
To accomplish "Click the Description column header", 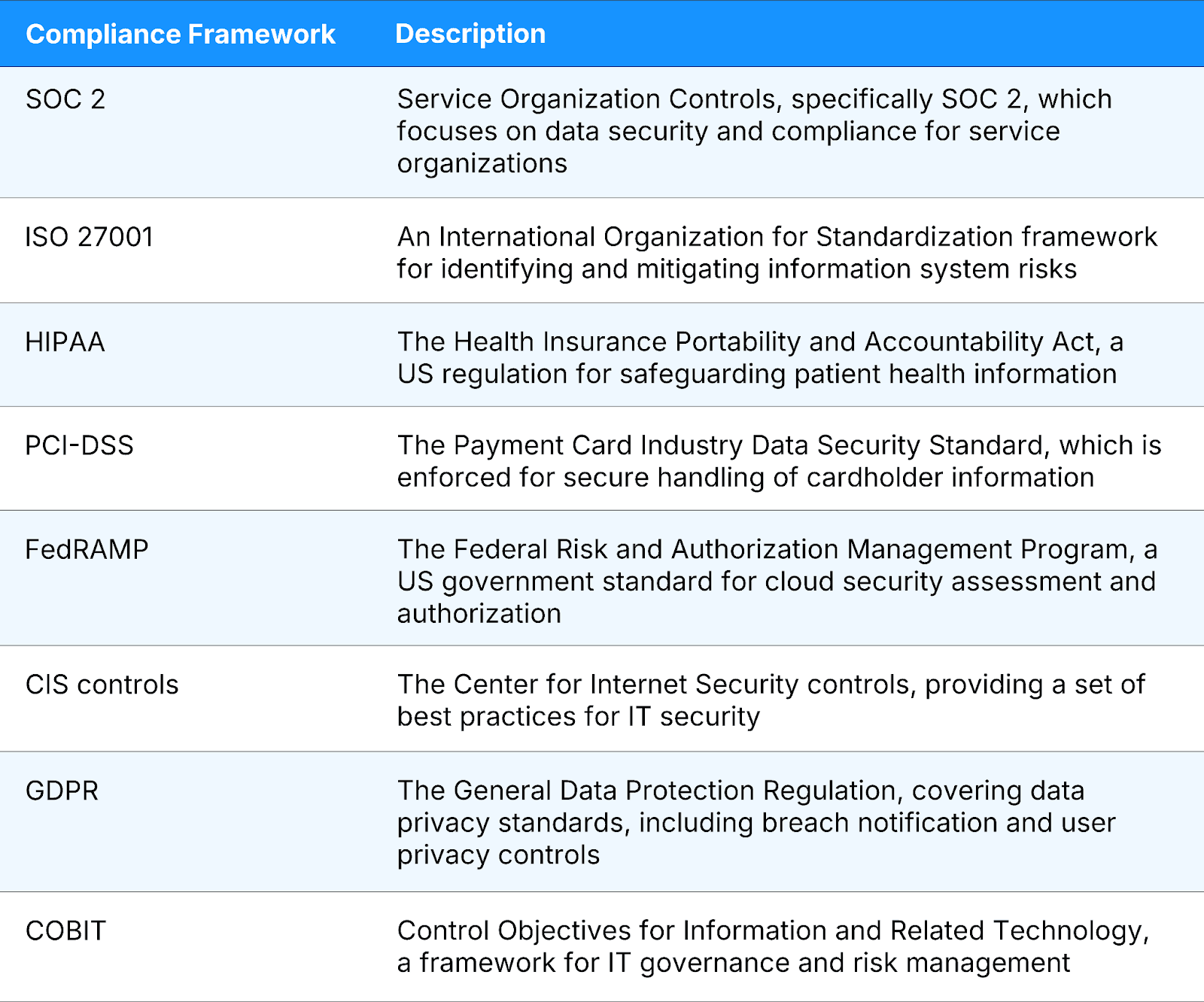I will point(470,34).
